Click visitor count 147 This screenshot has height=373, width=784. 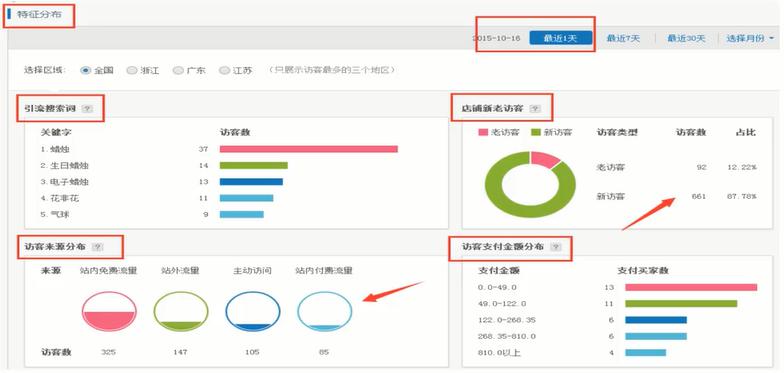tap(180, 352)
